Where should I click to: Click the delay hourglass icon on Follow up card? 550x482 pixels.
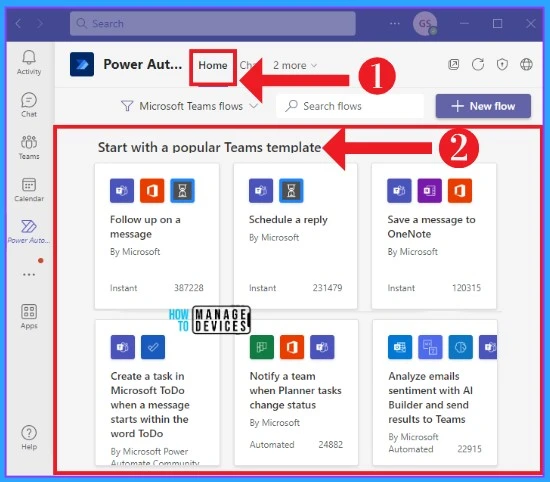(x=182, y=190)
